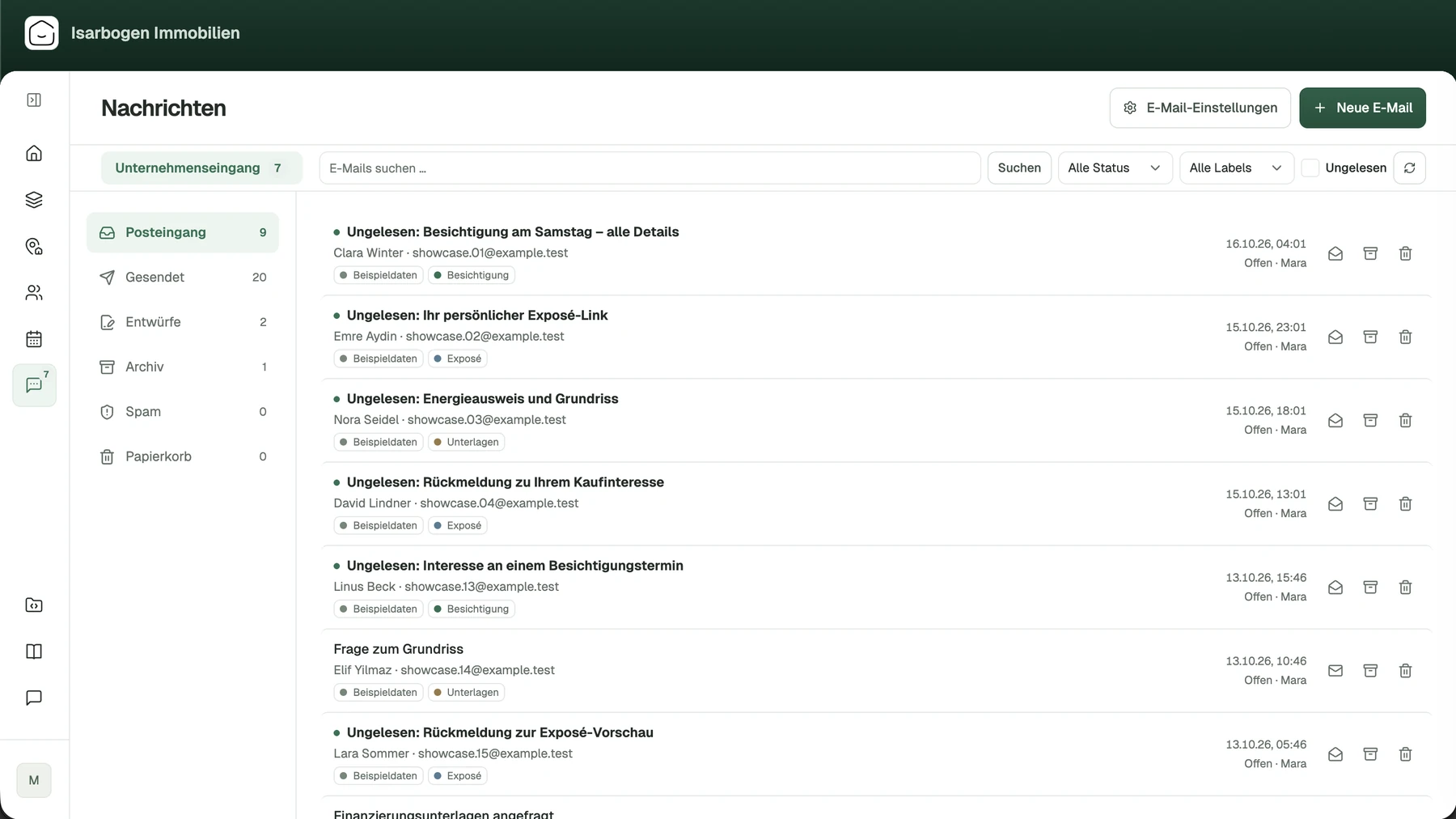
Task: Open the Archiv folder
Action: 183,367
